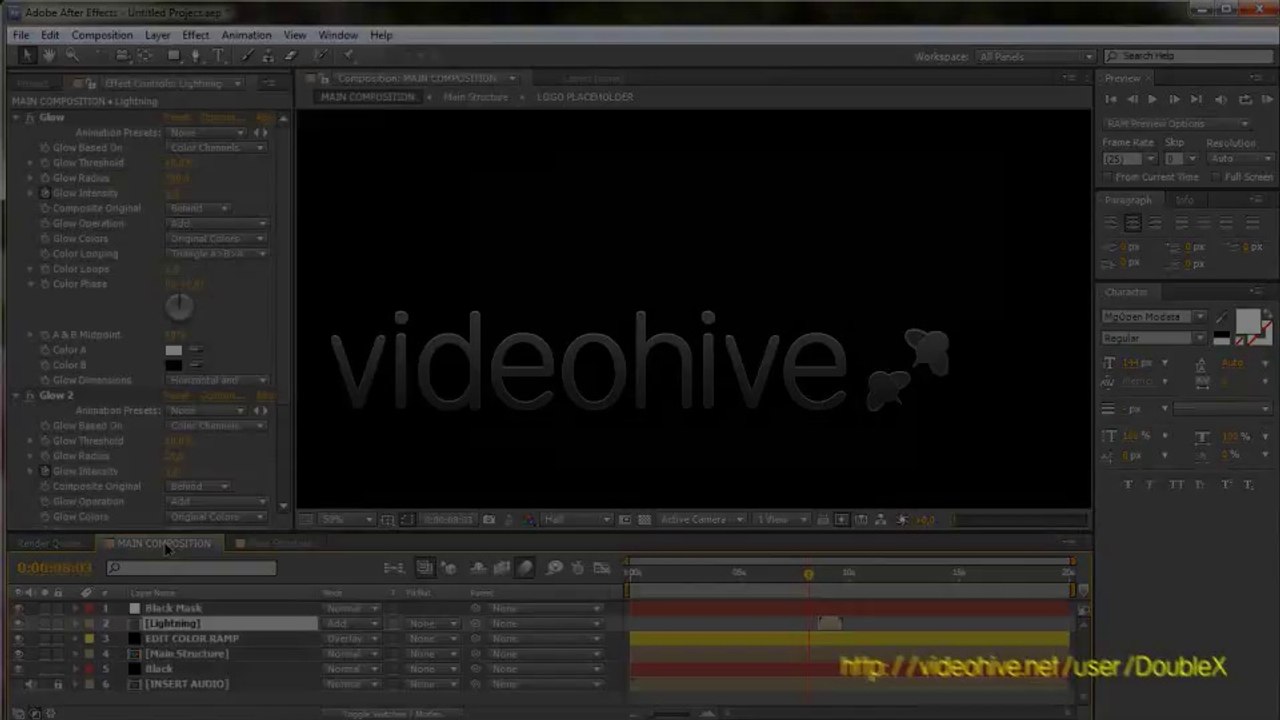
Task: Select the Brush tool
Action: tap(248, 56)
